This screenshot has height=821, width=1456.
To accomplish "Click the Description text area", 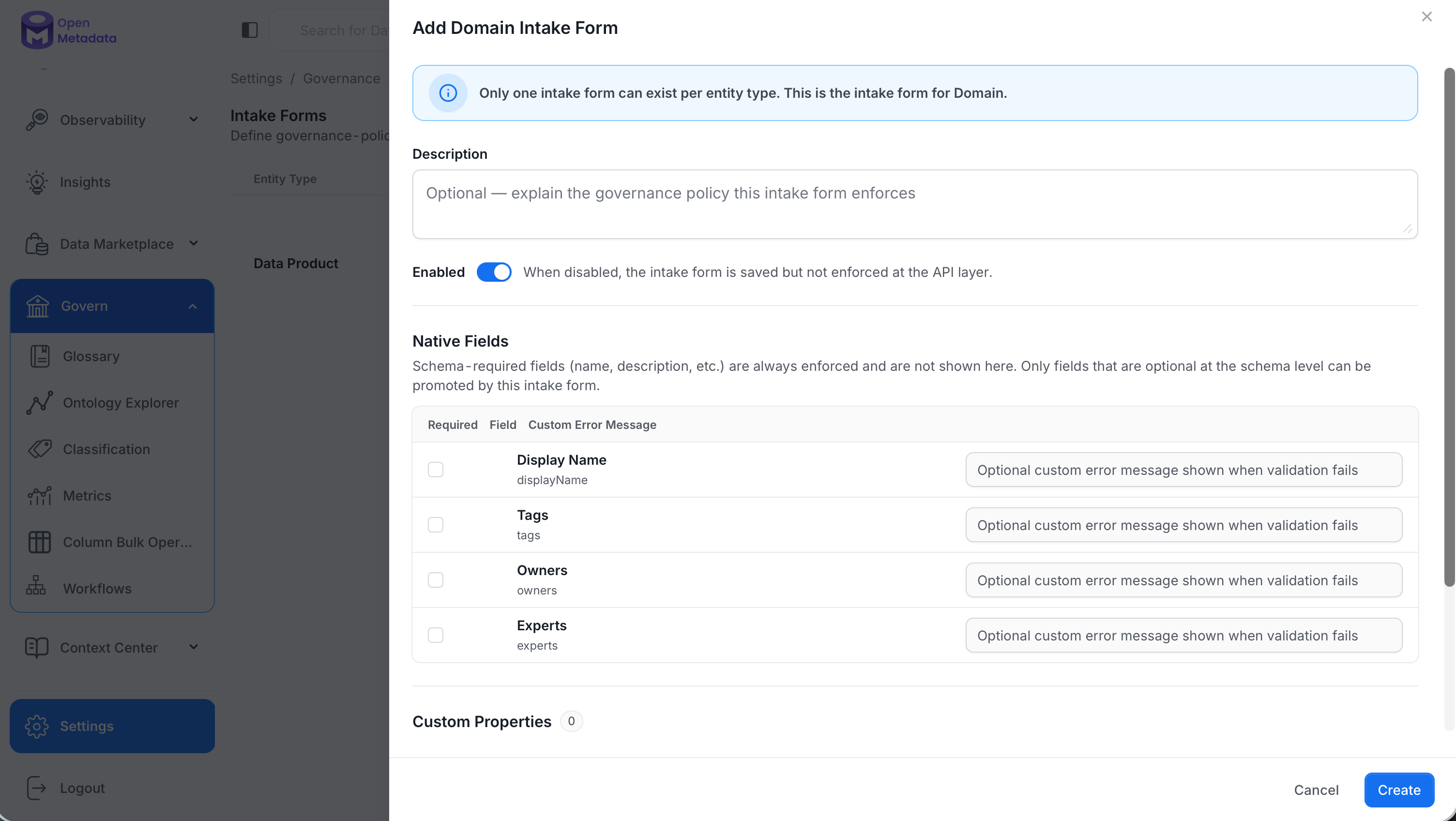I will 914,204.
